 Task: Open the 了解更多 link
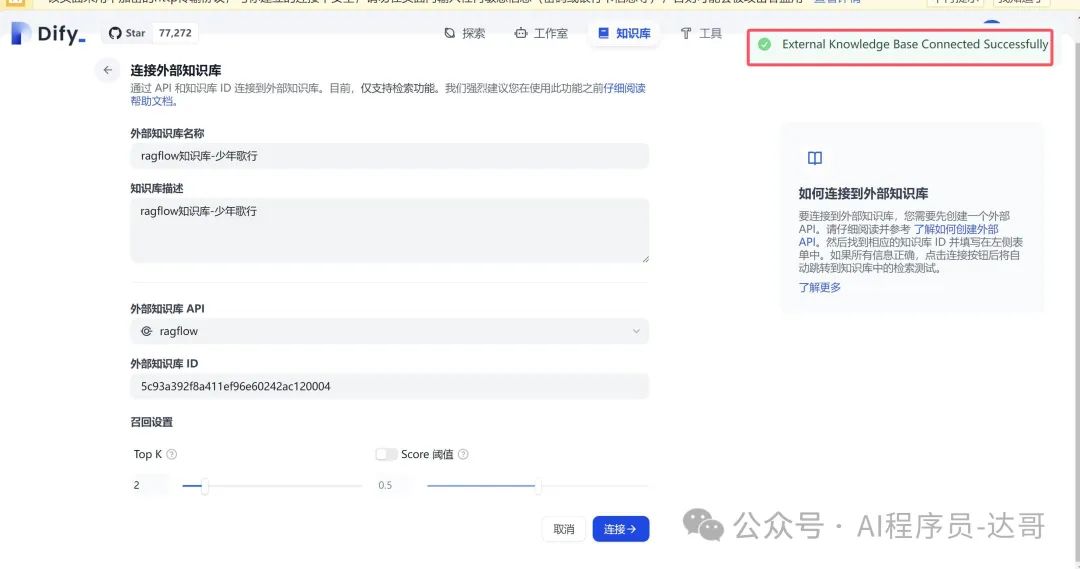point(820,287)
